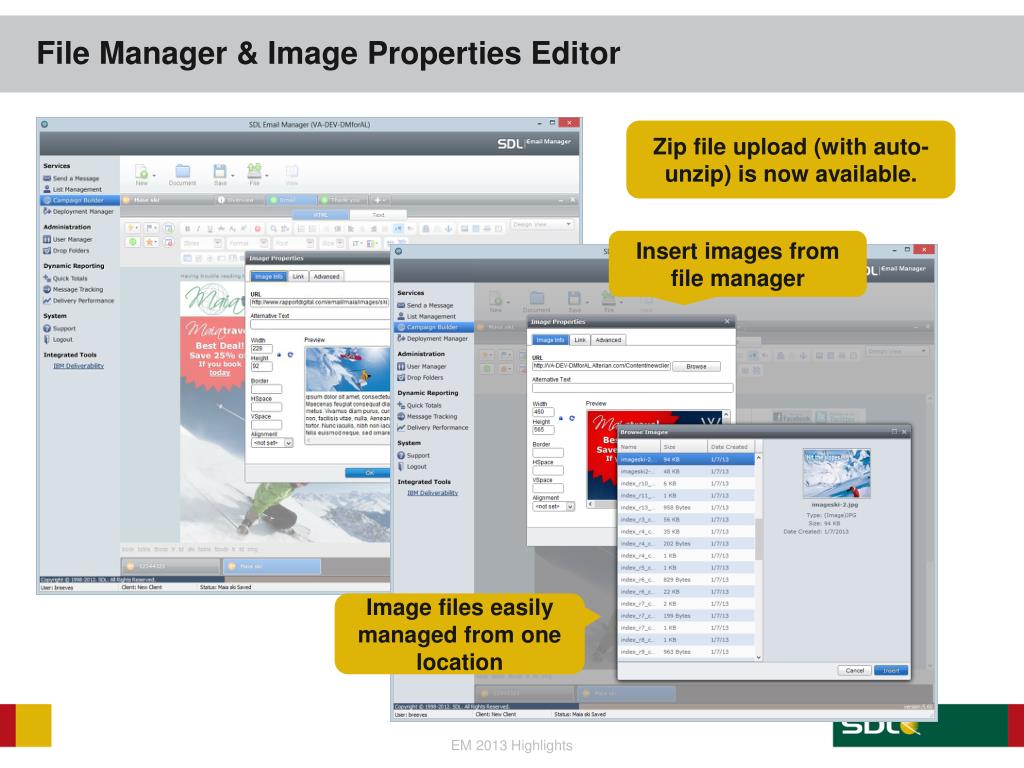This screenshot has width=1024, height=768.
Task: Open IBM Deliverability link in front window
Action: point(432,493)
